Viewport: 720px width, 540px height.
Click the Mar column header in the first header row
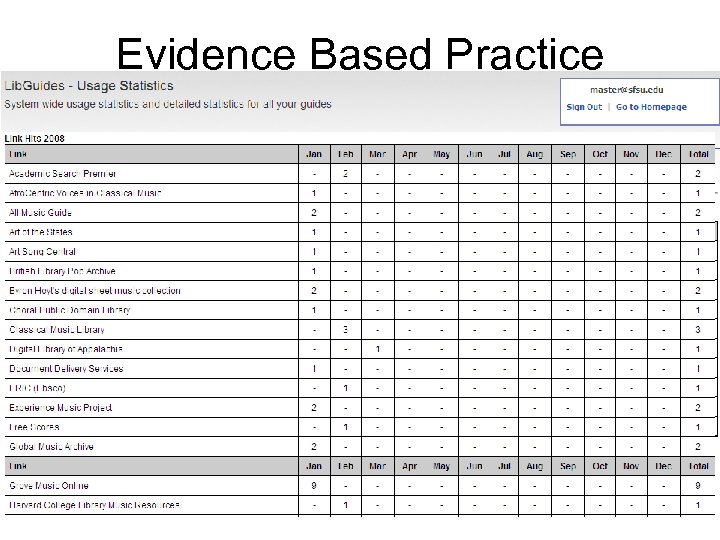pyautogui.click(x=377, y=154)
